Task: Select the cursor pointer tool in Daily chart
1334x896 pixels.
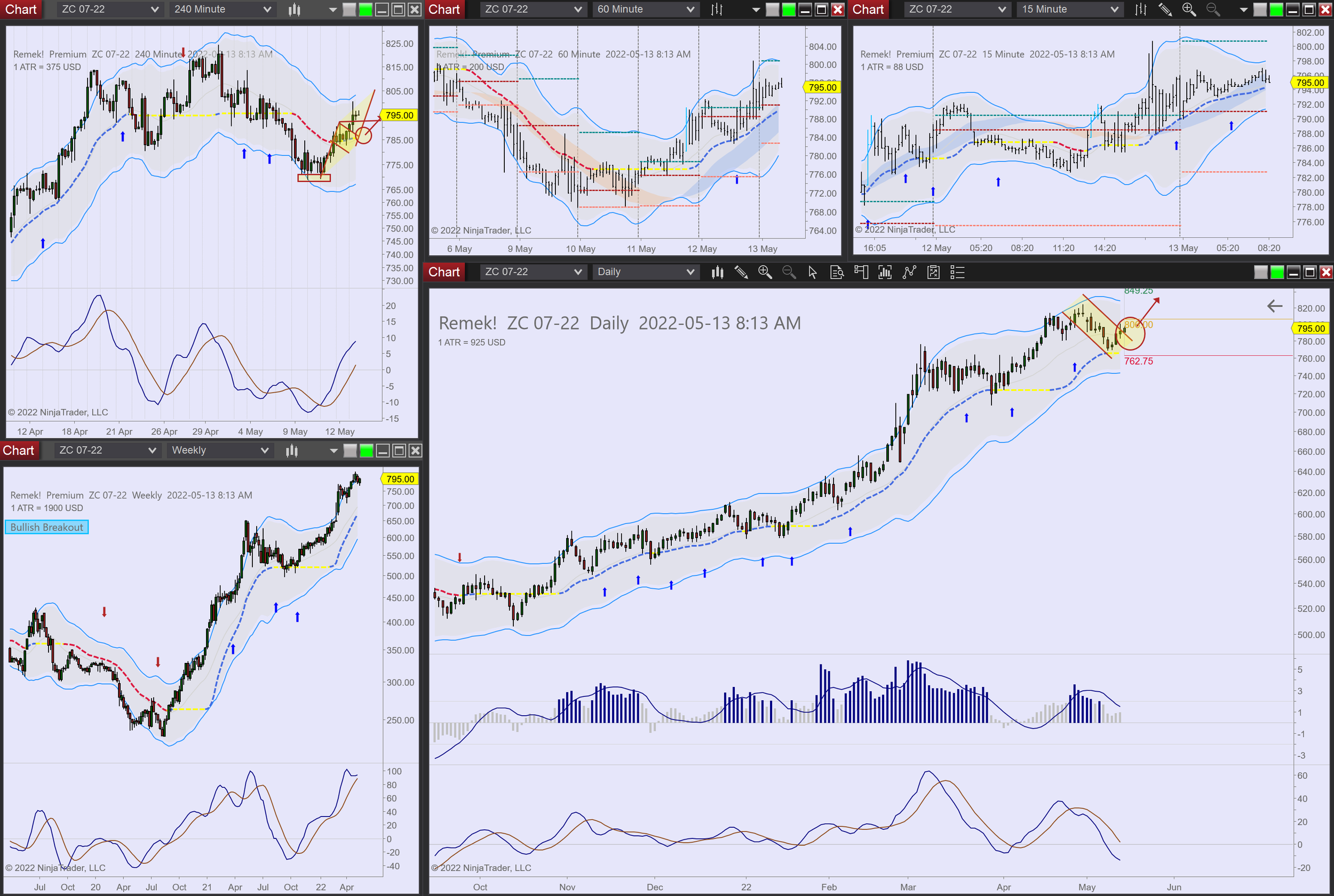Action: pyautogui.click(x=813, y=272)
